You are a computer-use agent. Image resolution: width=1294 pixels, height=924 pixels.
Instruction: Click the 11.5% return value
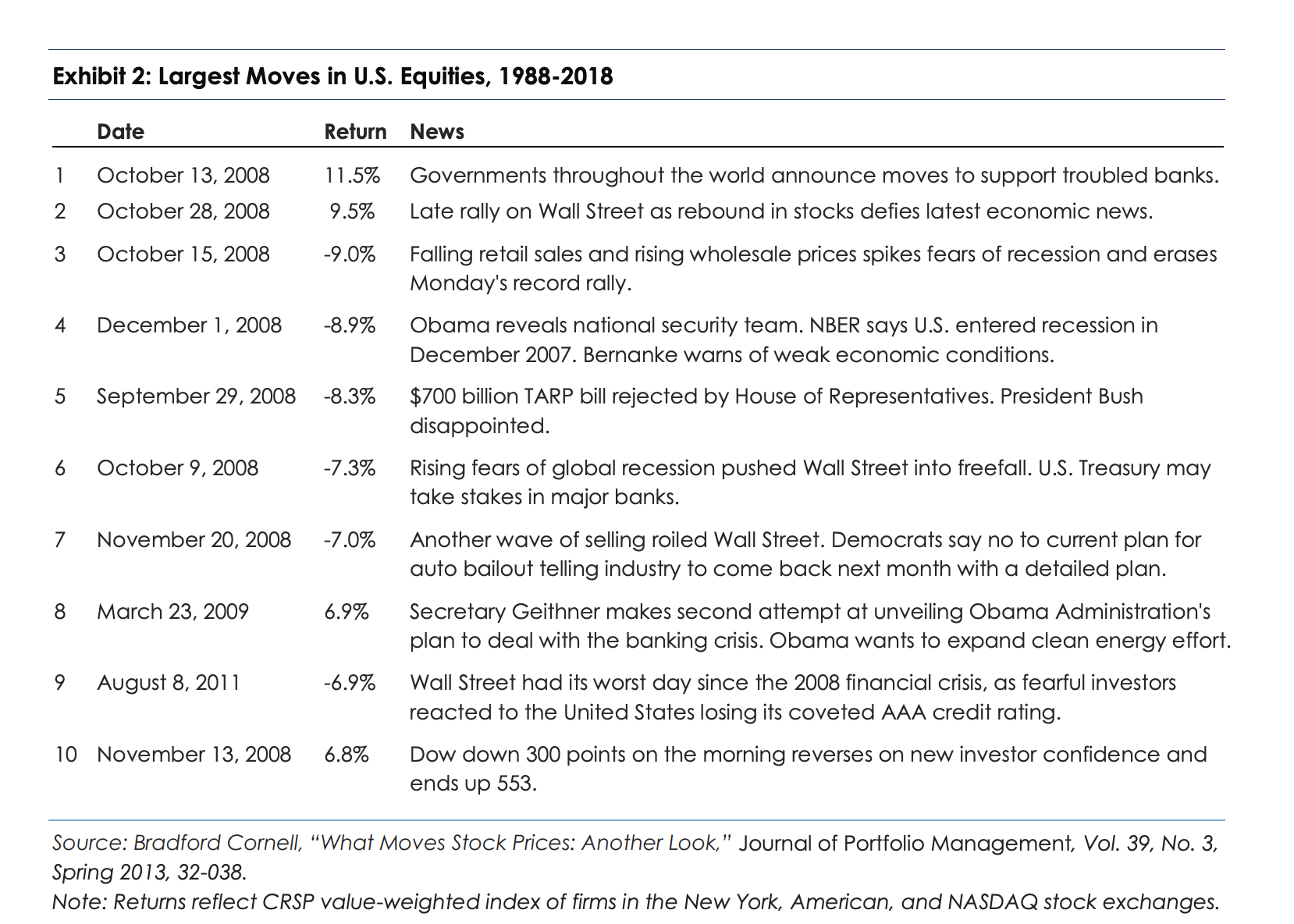point(352,176)
